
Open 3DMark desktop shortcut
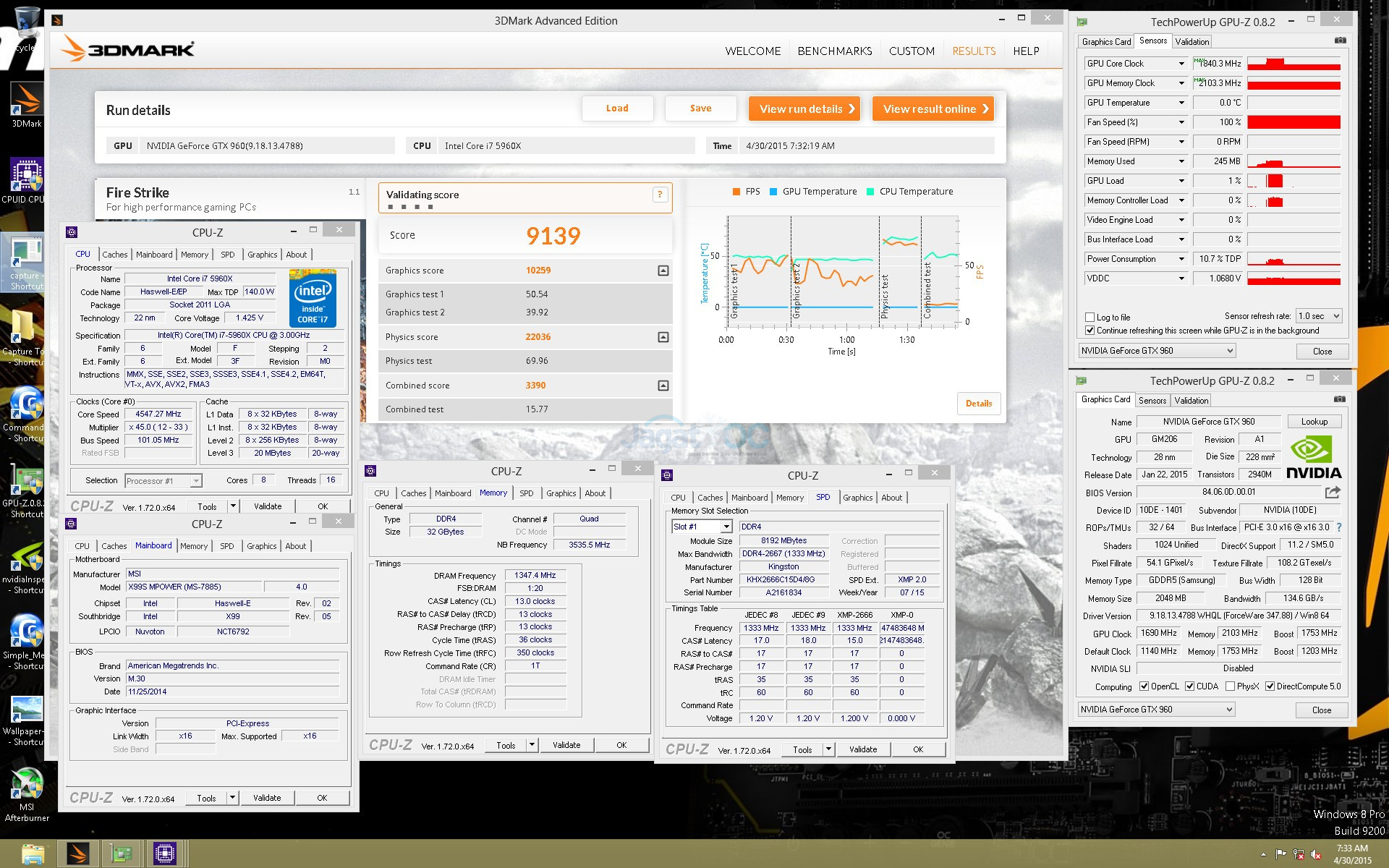tap(26, 103)
